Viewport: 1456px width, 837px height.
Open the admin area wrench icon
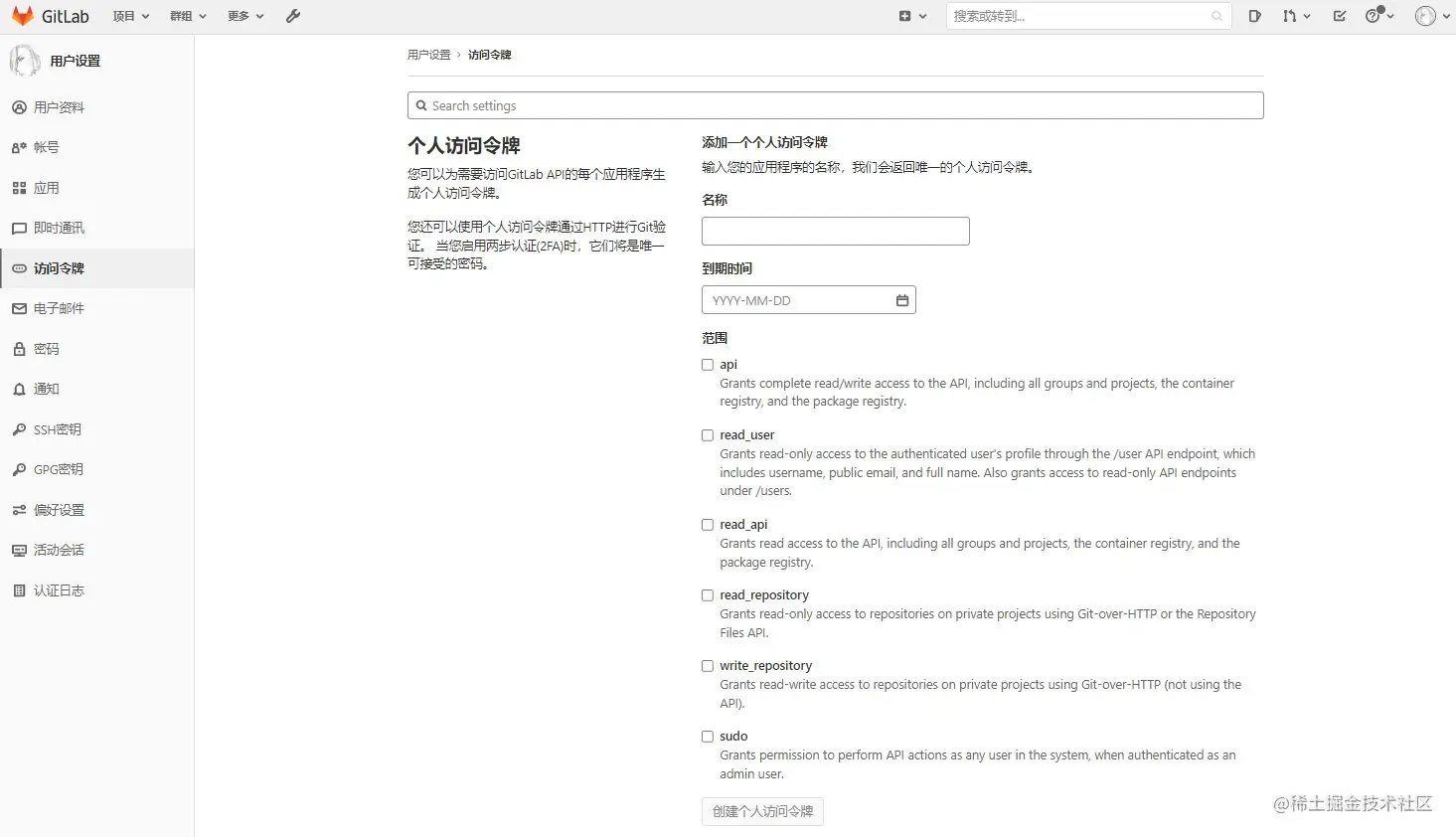tap(292, 15)
